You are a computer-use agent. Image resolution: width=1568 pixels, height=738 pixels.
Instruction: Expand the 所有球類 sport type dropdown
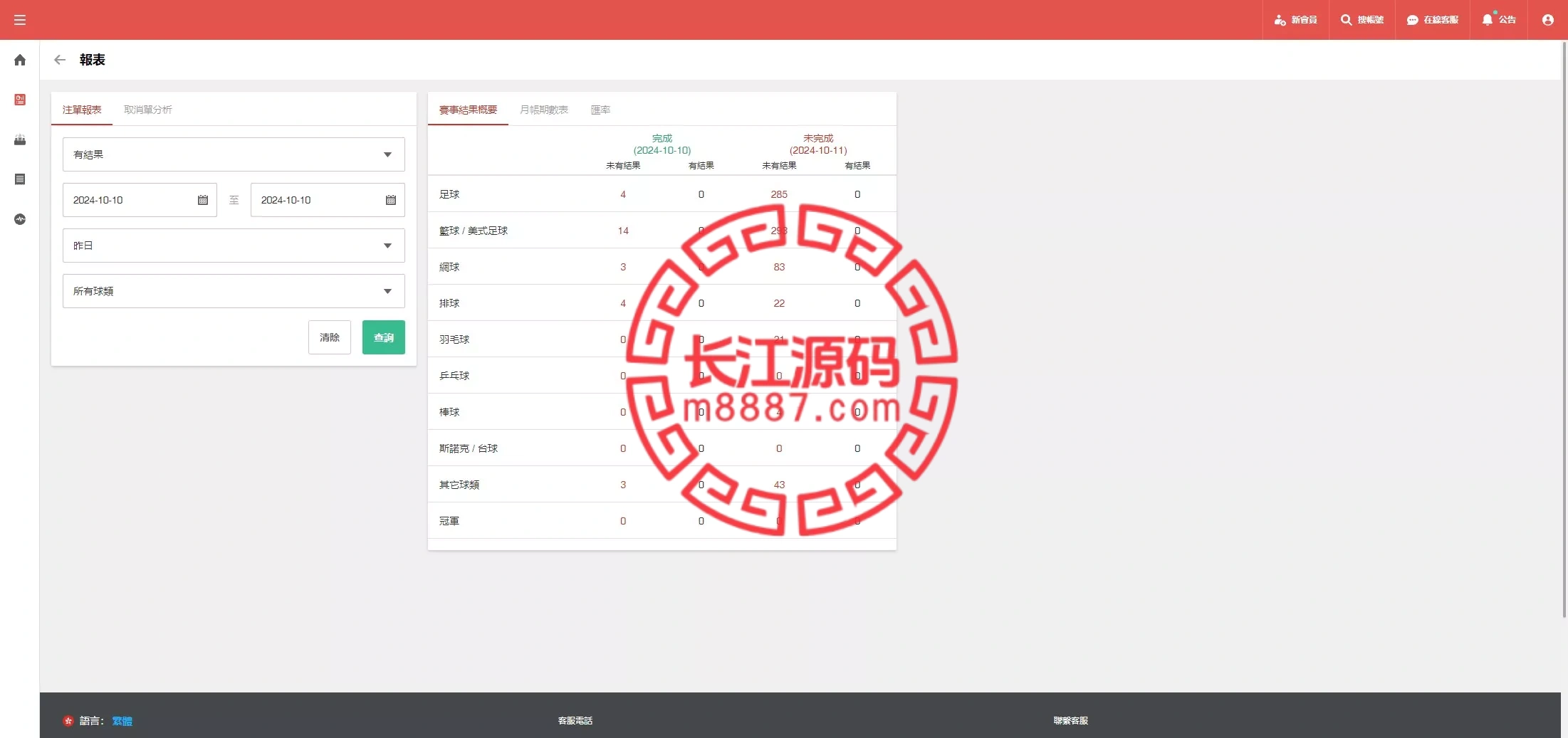pyautogui.click(x=234, y=291)
